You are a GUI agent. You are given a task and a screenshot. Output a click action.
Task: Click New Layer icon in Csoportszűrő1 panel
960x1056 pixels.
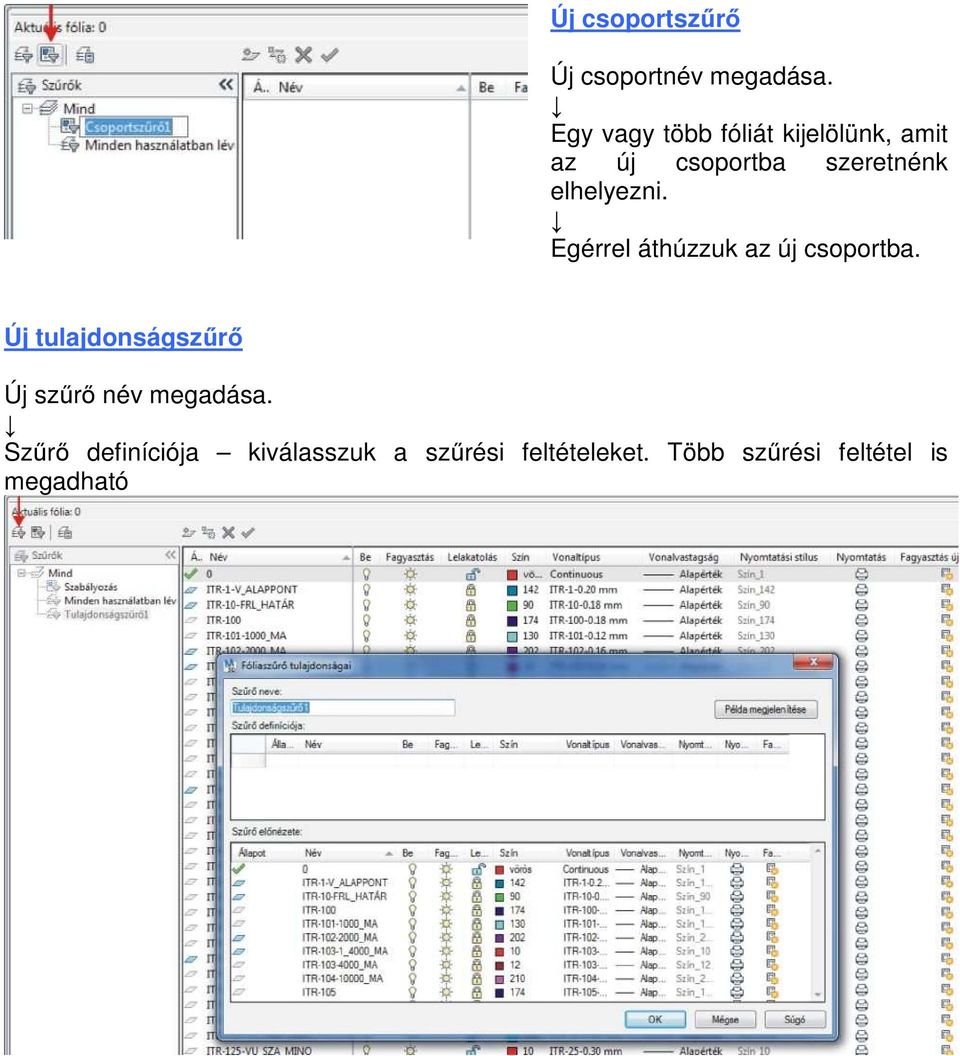click(251, 55)
